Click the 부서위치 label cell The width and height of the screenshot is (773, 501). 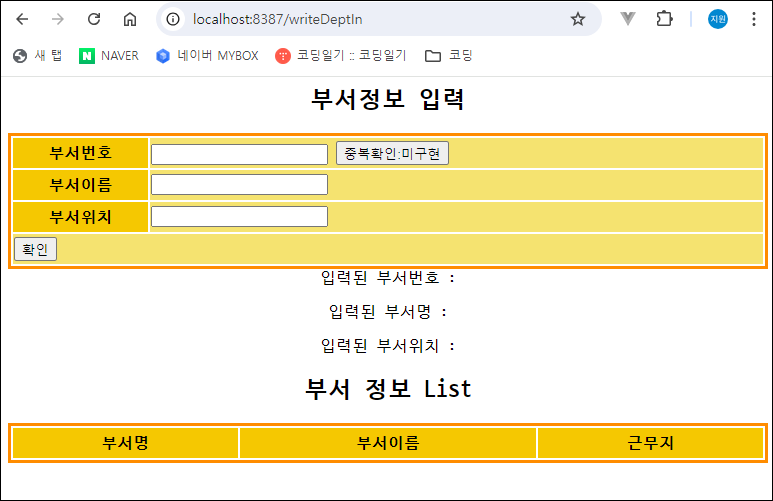coord(80,217)
